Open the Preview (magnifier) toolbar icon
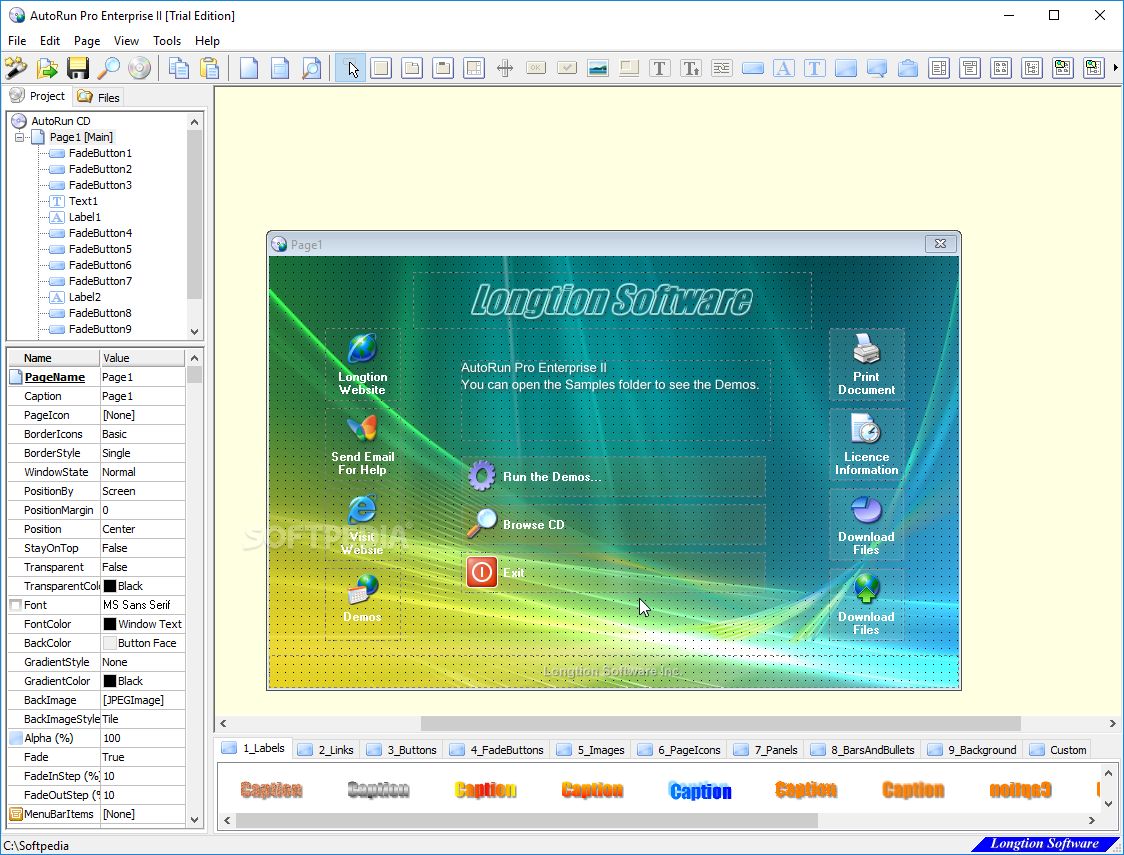 (x=109, y=67)
